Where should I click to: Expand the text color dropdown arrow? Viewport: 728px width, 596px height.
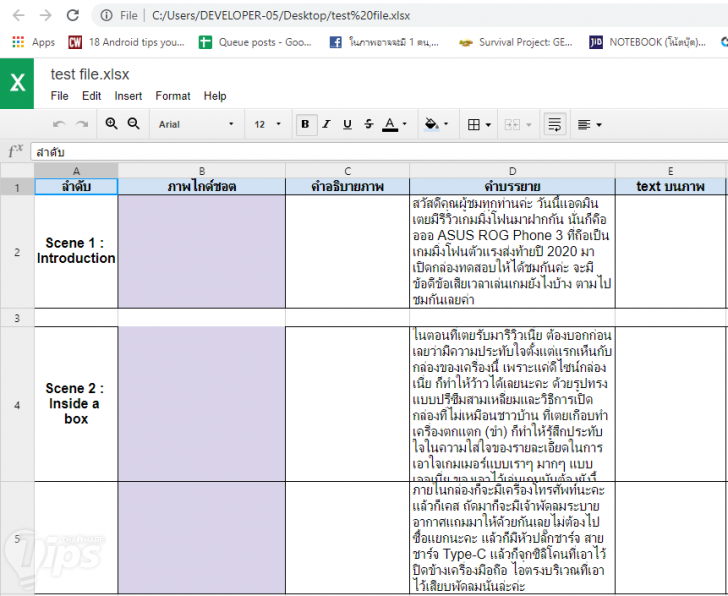coord(404,124)
